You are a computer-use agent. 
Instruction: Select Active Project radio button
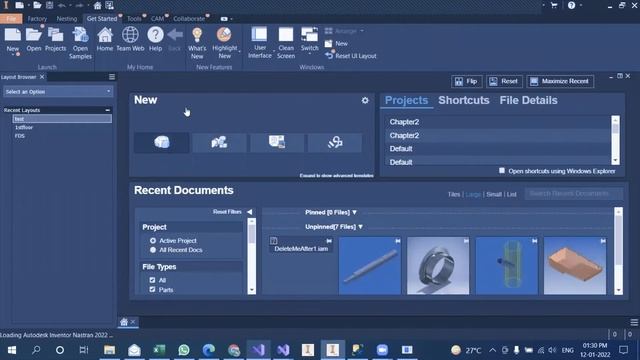coord(153,241)
